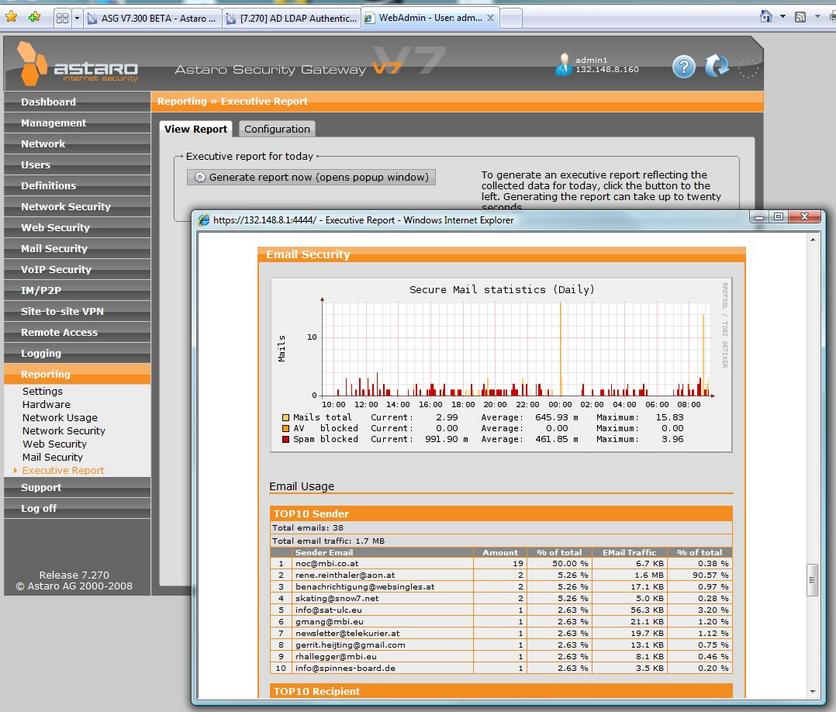Expand the feeds dropdown arrow
The image size is (836, 712).
tap(817, 17)
